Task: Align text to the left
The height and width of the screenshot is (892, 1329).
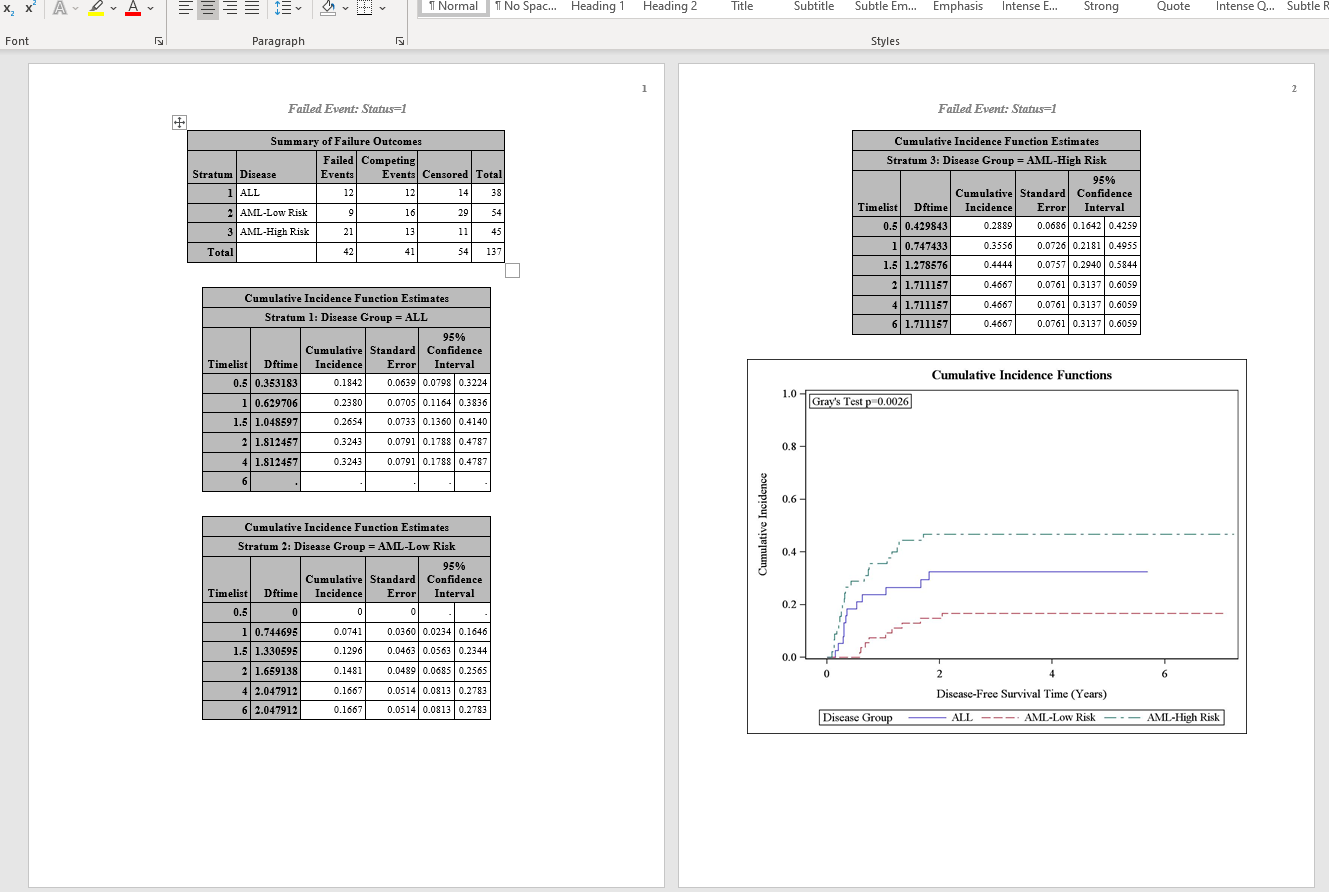Action: [x=185, y=8]
